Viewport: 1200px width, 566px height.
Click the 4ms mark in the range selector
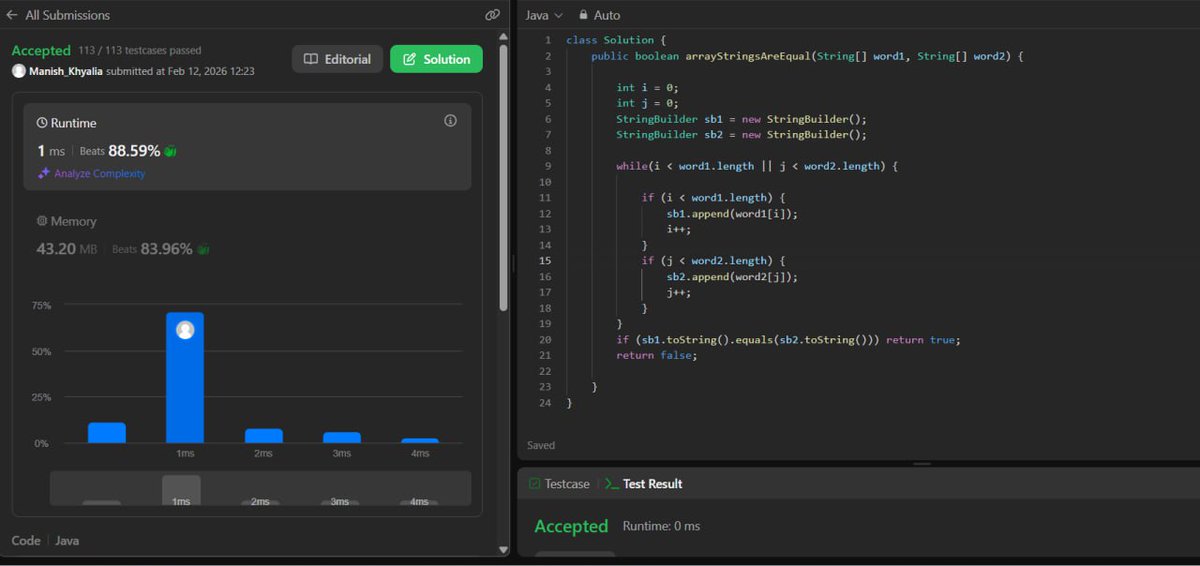(x=419, y=501)
